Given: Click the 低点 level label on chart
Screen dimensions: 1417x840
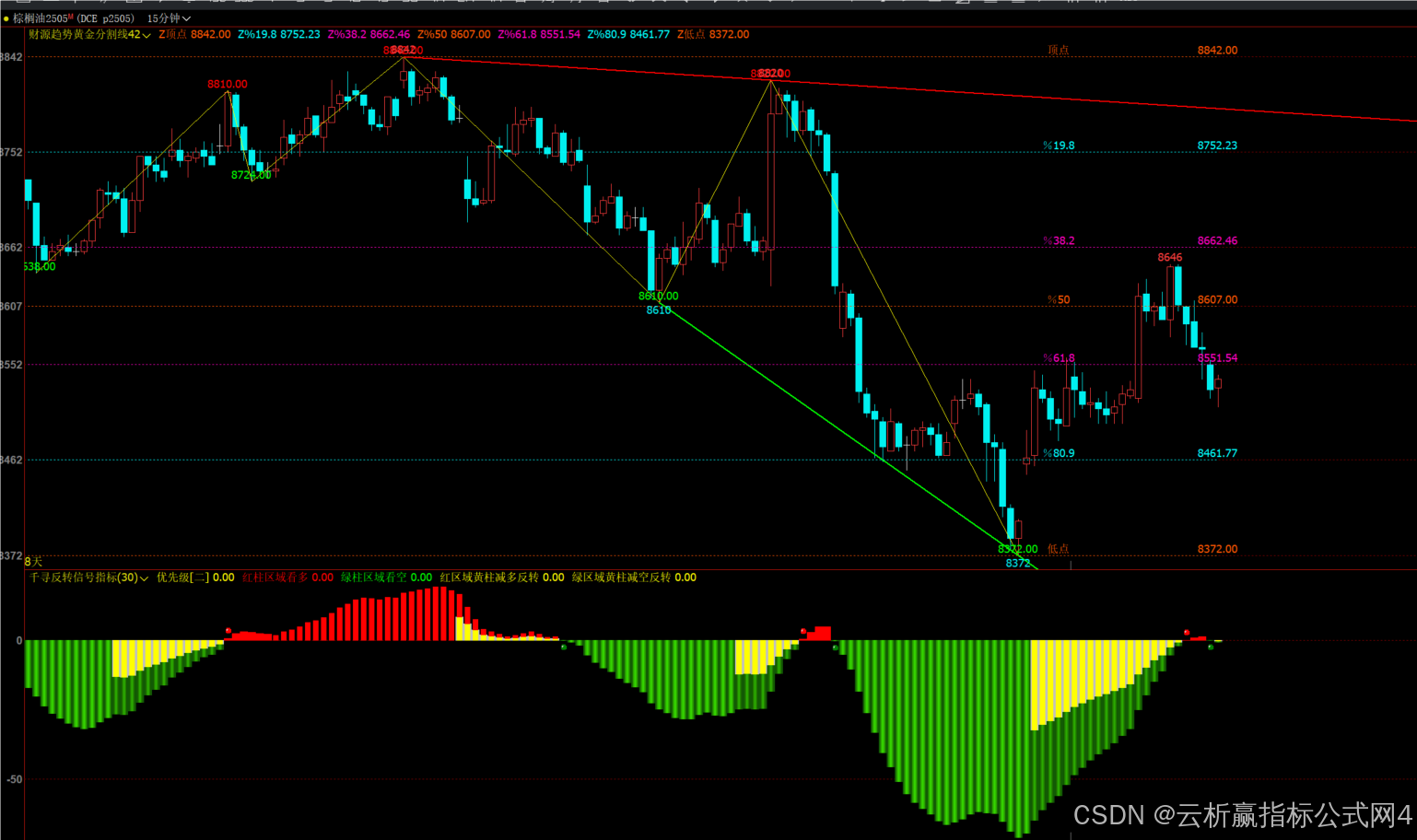Looking at the screenshot, I should pyautogui.click(x=1059, y=549).
